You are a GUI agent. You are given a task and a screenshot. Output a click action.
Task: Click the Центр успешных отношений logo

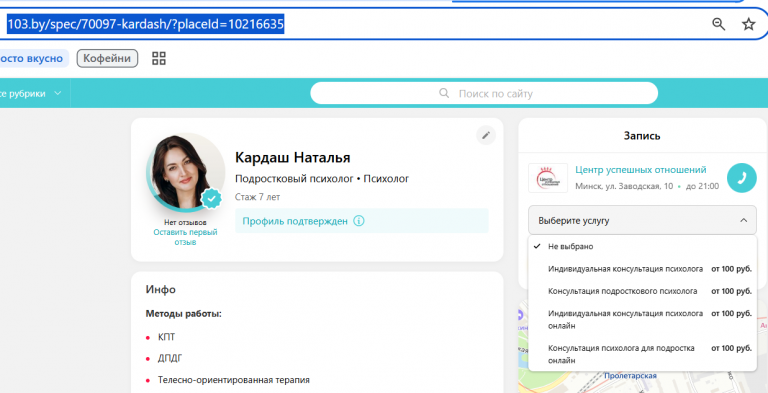click(x=548, y=178)
